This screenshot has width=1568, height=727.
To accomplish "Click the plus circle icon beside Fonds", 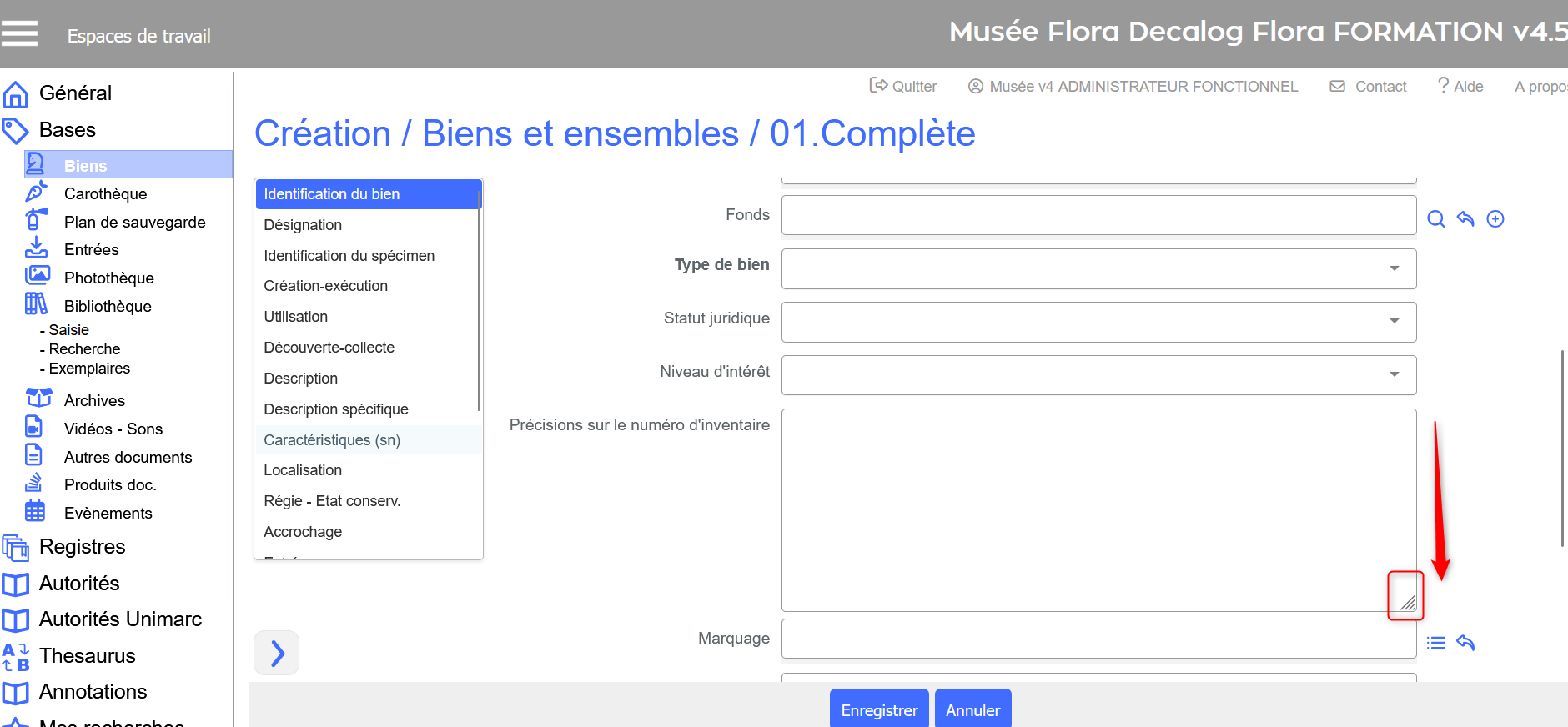I will (1495, 219).
